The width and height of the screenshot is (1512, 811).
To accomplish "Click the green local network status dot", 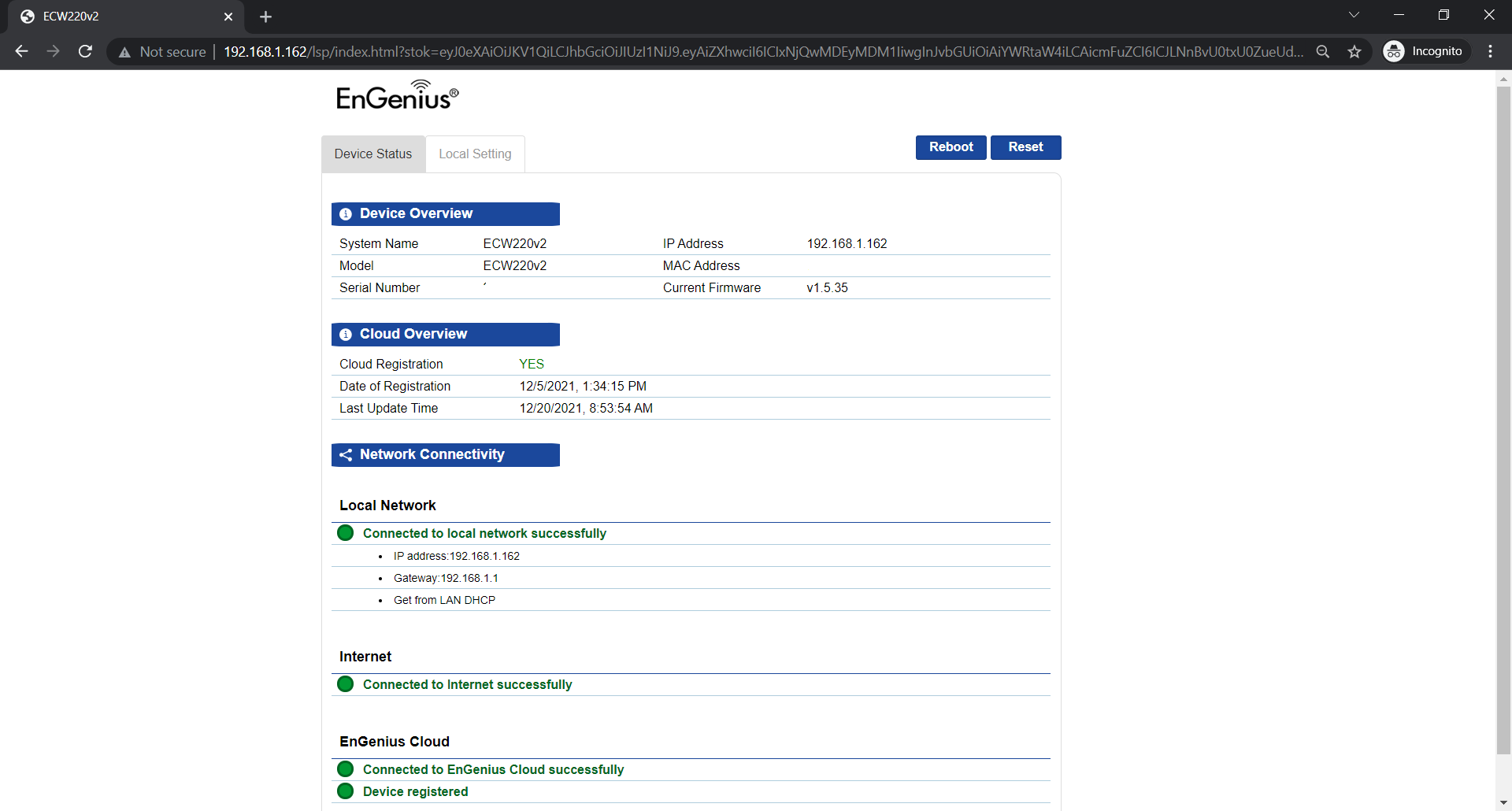I will click(345, 533).
